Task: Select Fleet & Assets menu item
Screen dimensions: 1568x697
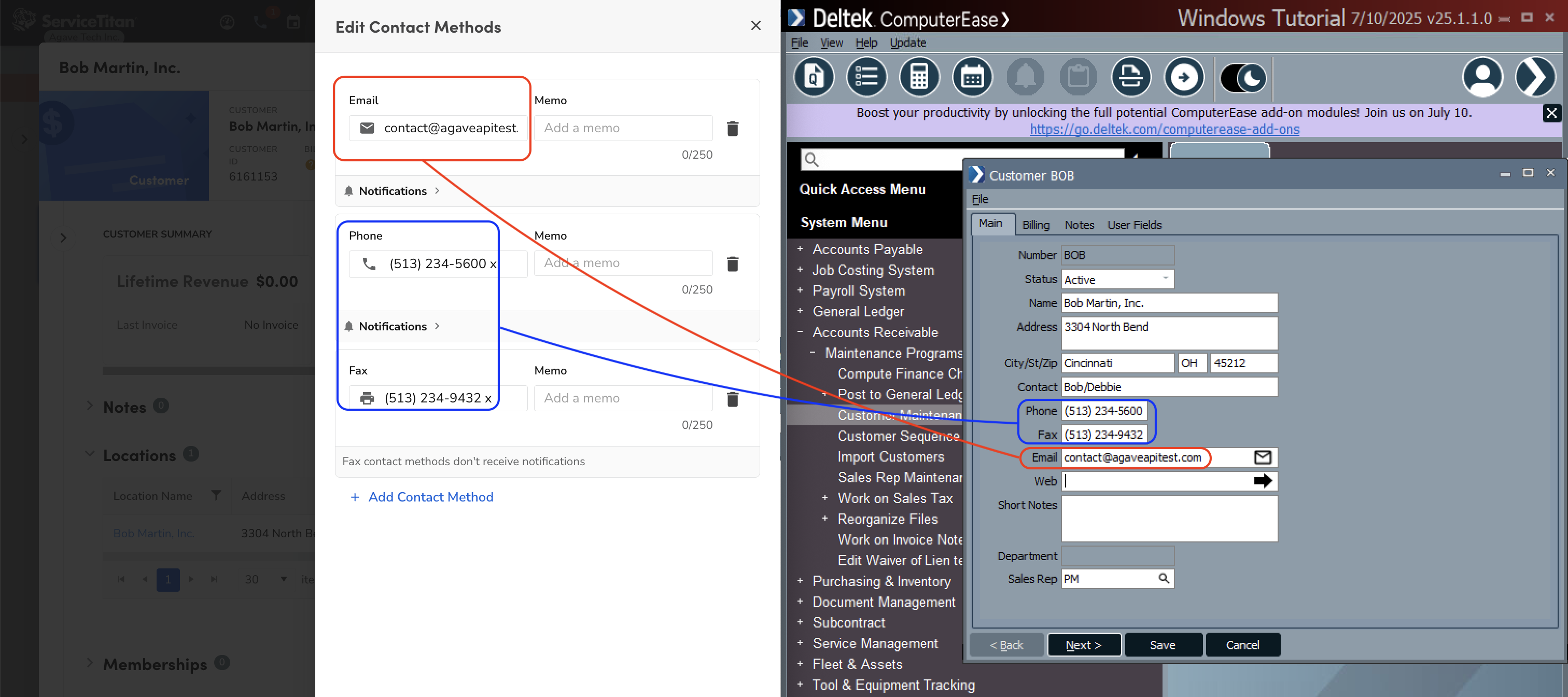Action: coord(858,664)
